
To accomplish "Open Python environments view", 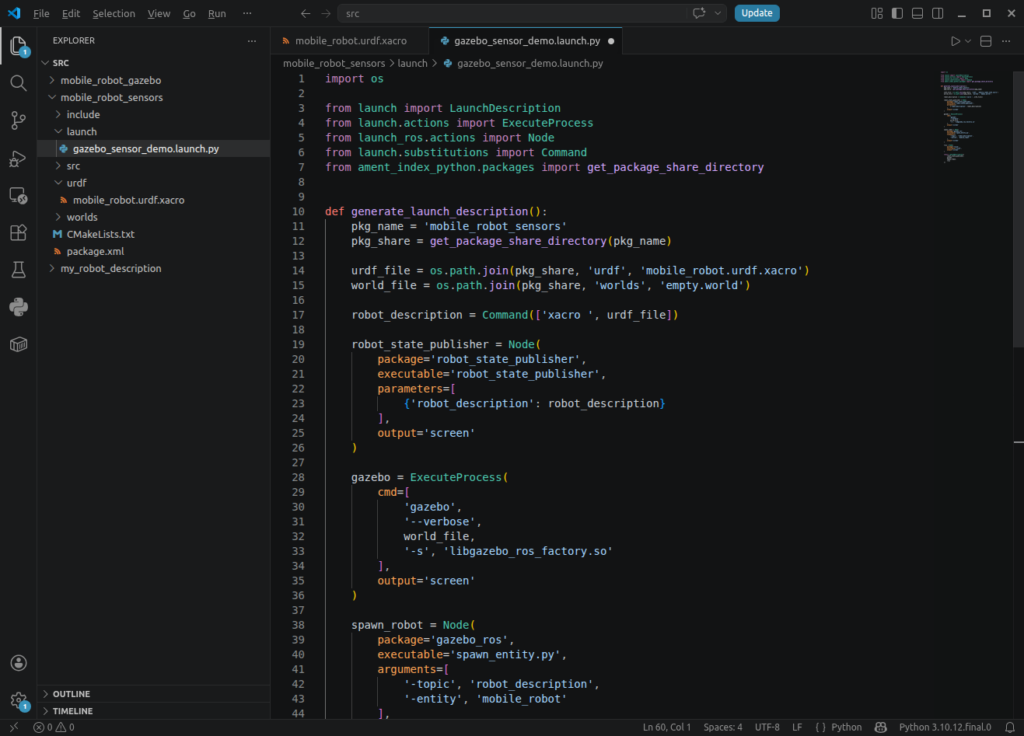I will [x=18, y=307].
